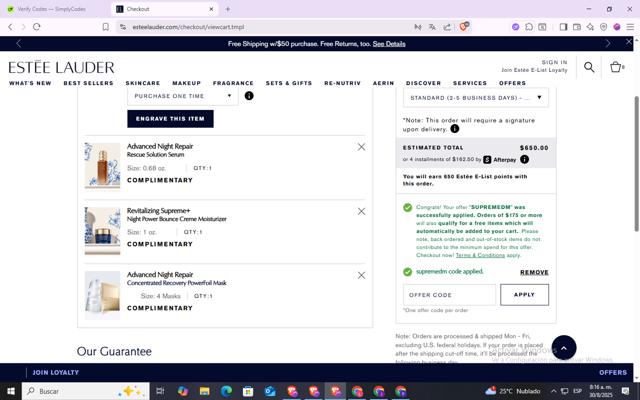Open Terms & Conditions link
Image resolution: width=640 pixels, height=400 pixels.
(480, 255)
